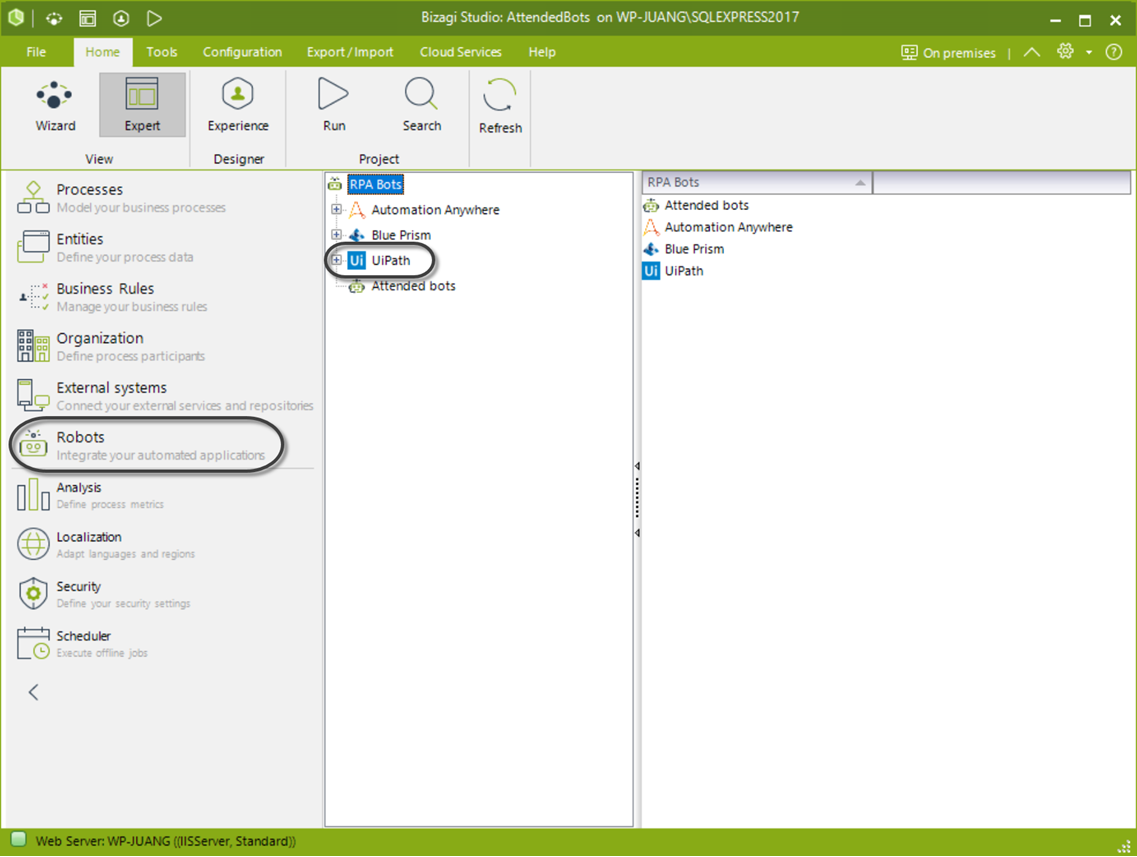Select UiPath in tree
1137x857 pixels.
(x=390, y=260)
